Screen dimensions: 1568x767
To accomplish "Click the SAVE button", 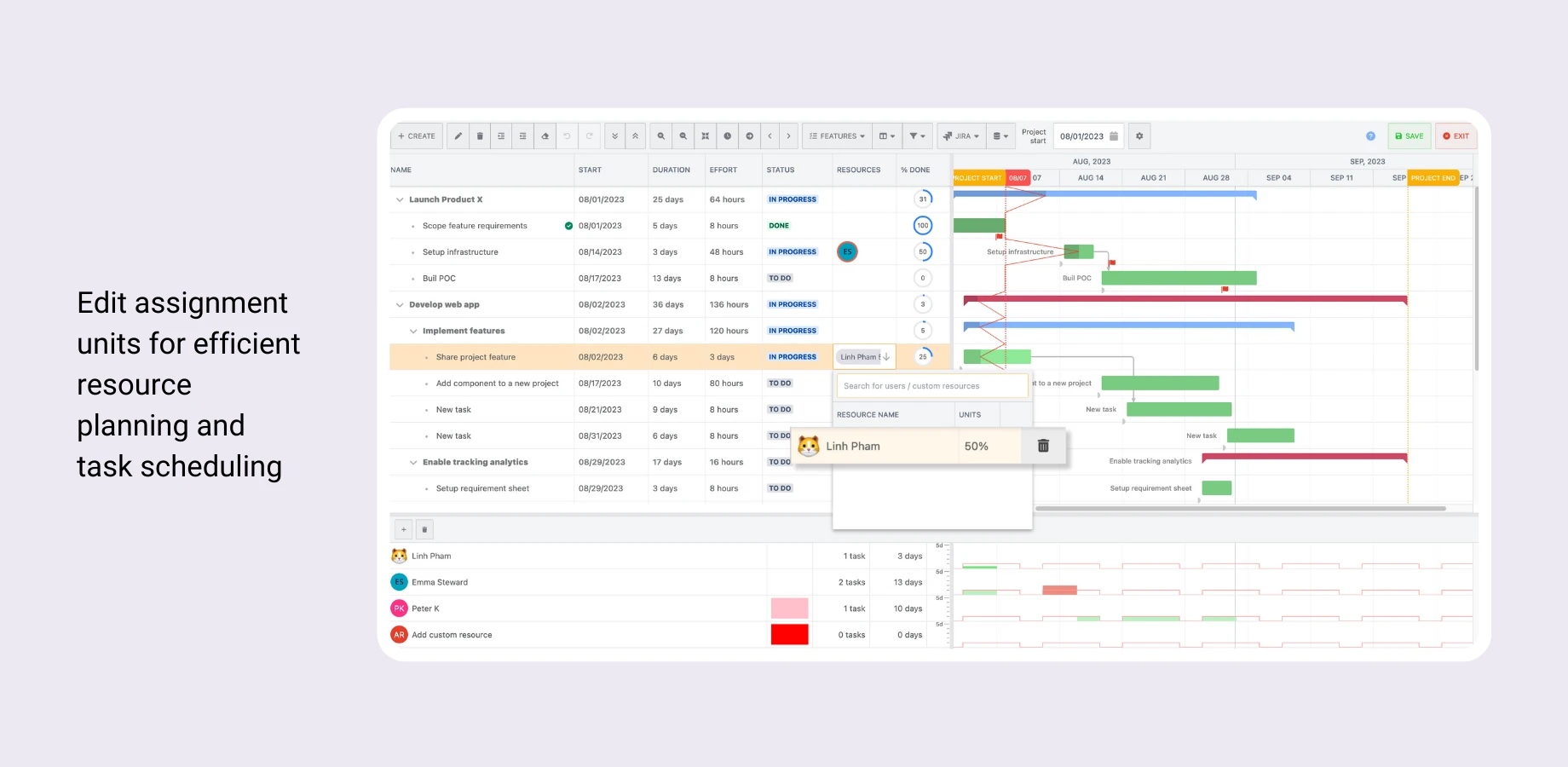I will 1409,136.
